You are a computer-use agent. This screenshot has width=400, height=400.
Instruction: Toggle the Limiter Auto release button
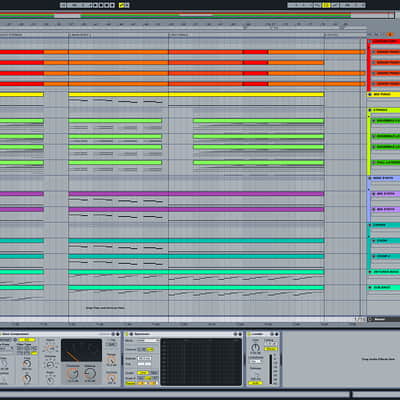point(255,383)
